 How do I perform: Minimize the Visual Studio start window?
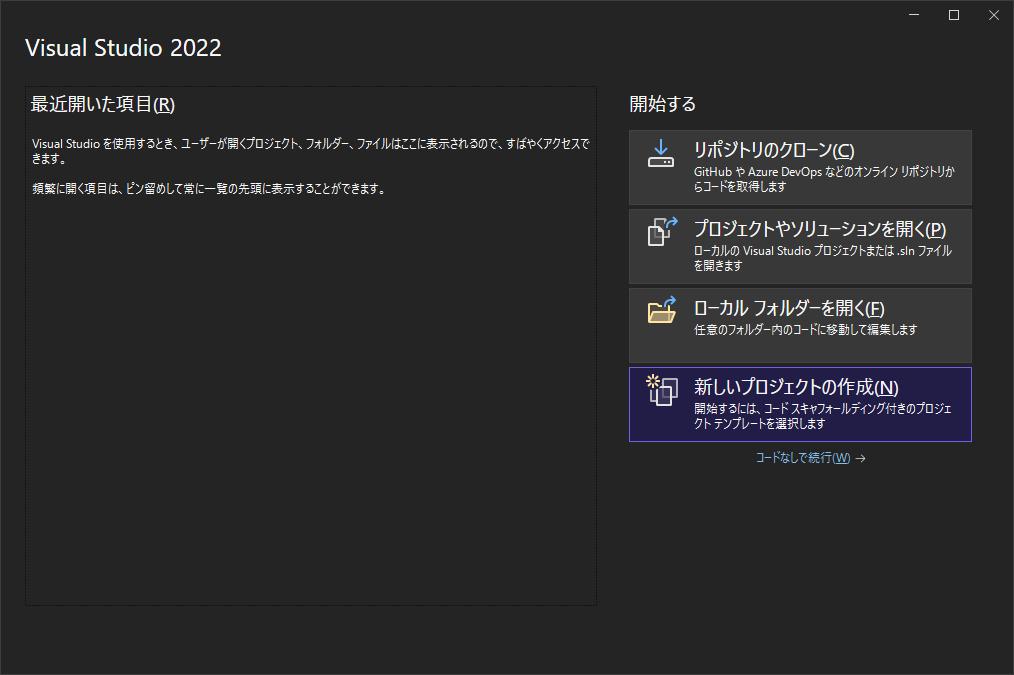tap(914, 15)
